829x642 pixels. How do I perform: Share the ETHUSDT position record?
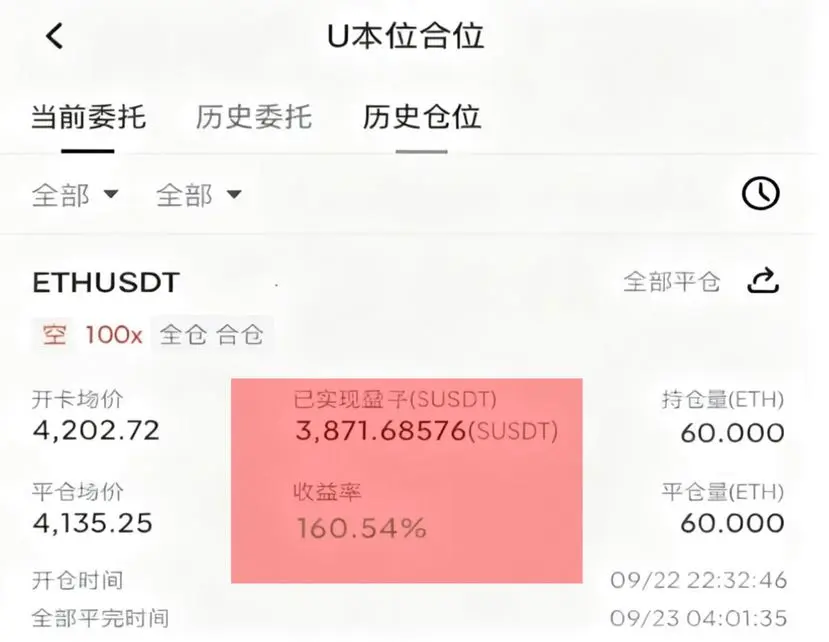click(763, 281)
